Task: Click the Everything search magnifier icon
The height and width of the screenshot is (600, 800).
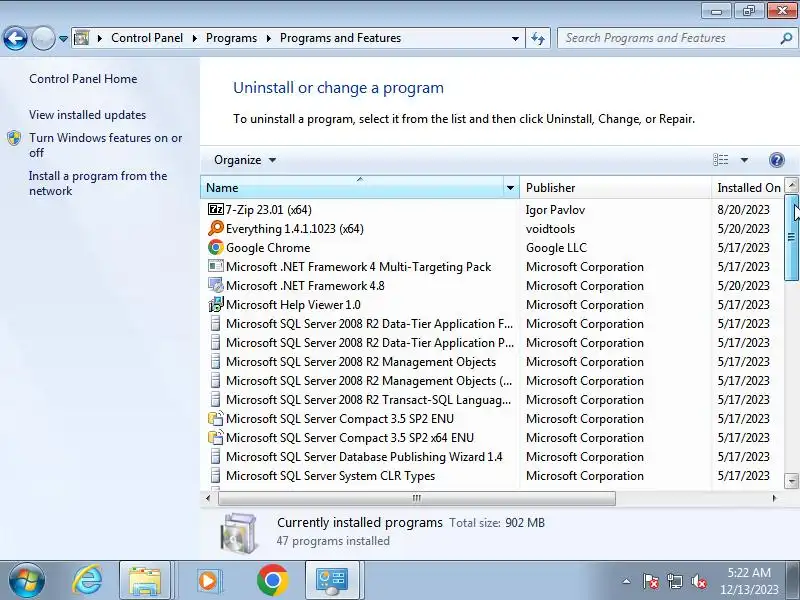Action: 216,228
